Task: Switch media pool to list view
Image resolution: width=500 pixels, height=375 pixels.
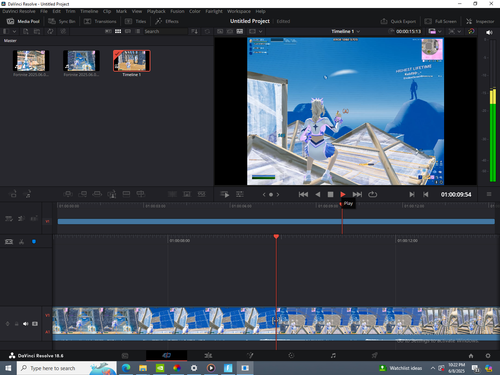Action: click(x=138, y=31)
